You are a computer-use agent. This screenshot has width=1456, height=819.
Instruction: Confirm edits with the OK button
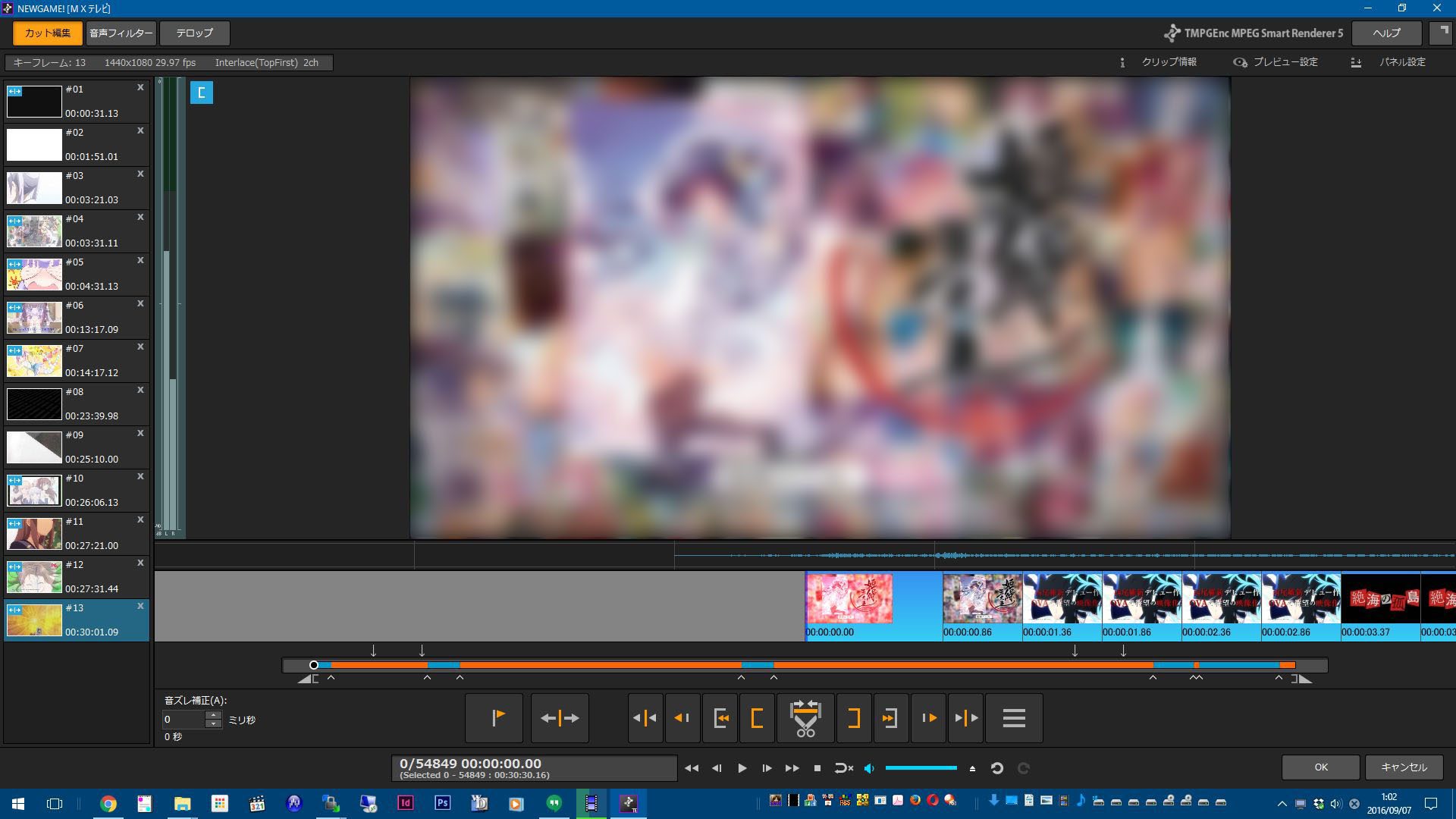1320,767
